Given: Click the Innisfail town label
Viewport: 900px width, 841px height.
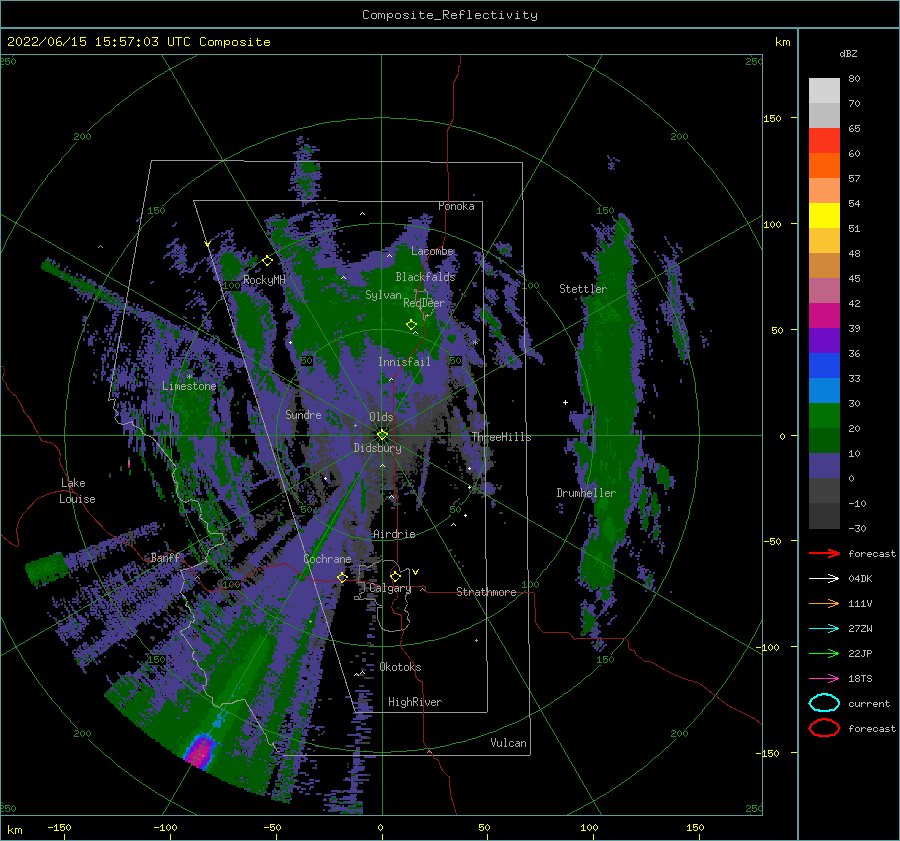Looking at the screenshot, I should tap(404, 362).
